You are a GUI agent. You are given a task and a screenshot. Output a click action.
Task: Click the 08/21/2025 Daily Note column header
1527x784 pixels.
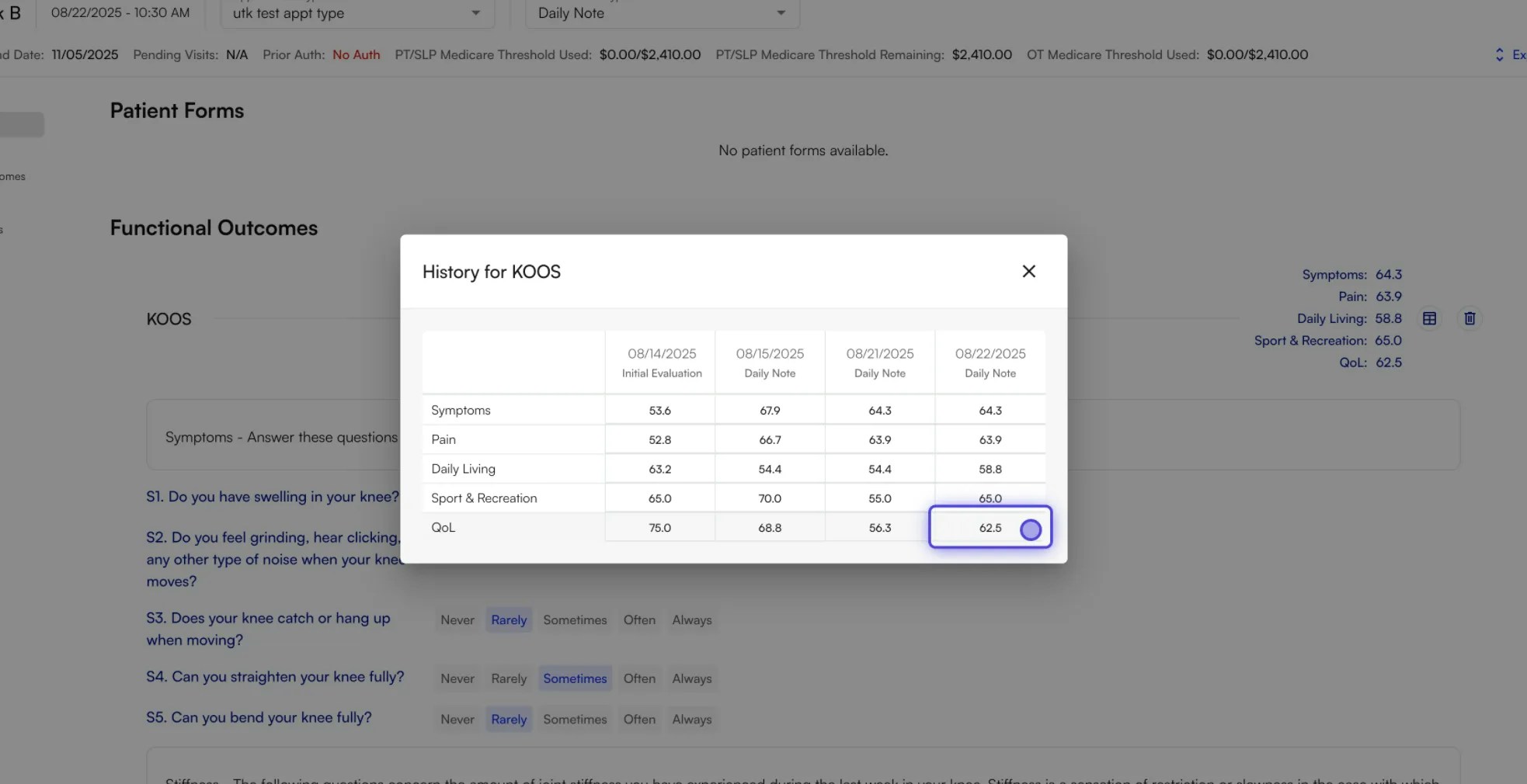pyautogui.click(x=880, y=363)
